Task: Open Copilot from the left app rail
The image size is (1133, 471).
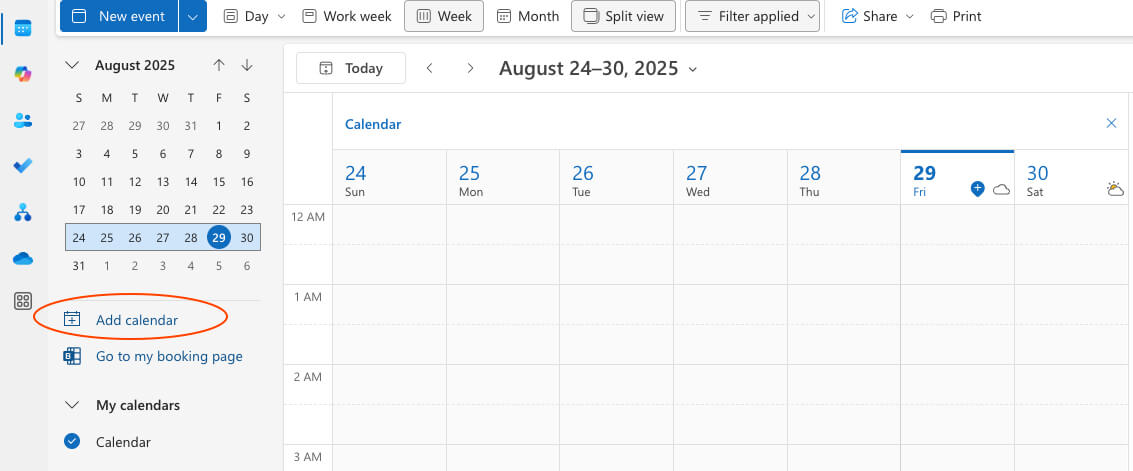Action: click(x=23, y=74)
